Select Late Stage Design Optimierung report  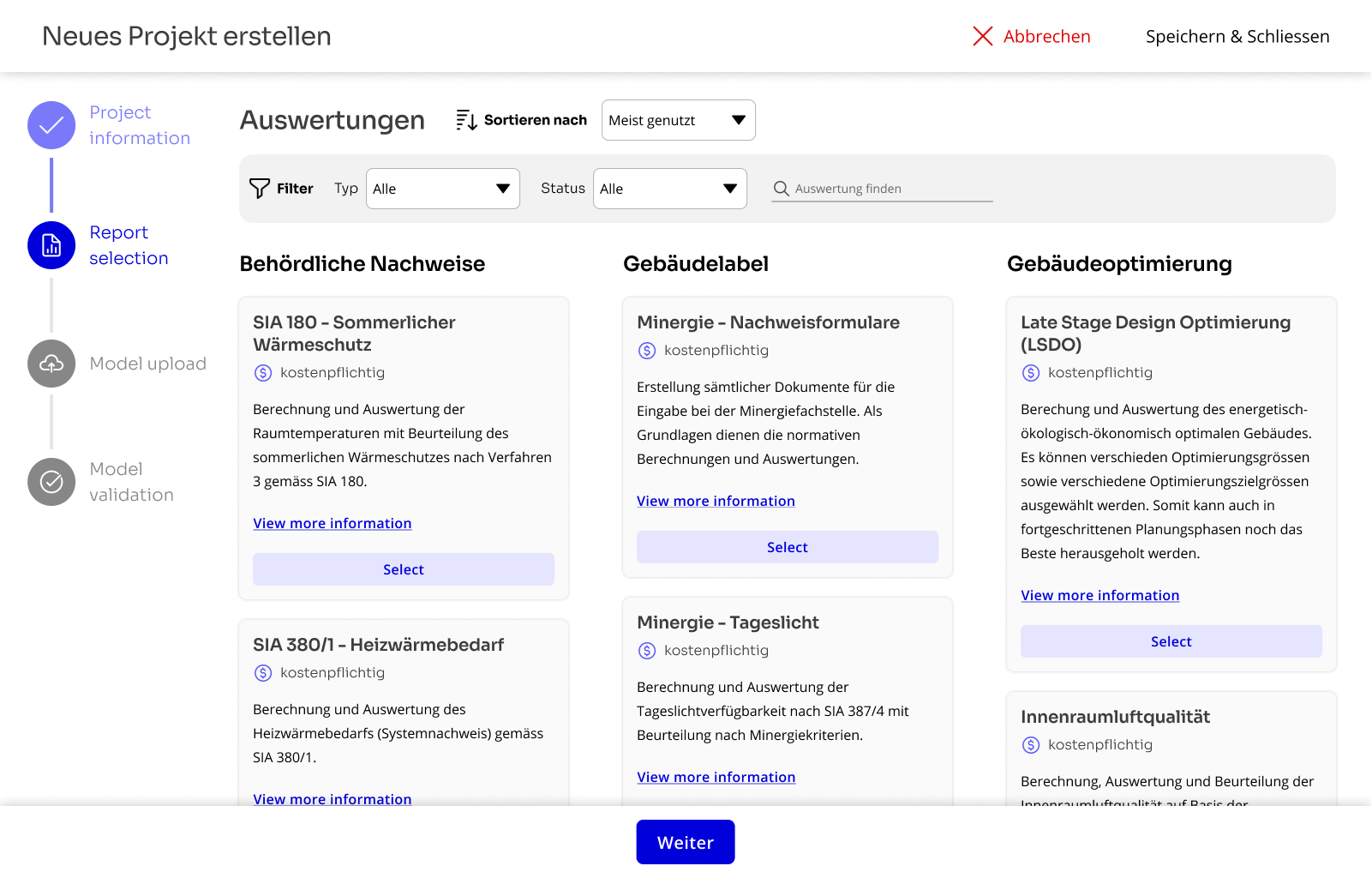tap(1171, 641)
